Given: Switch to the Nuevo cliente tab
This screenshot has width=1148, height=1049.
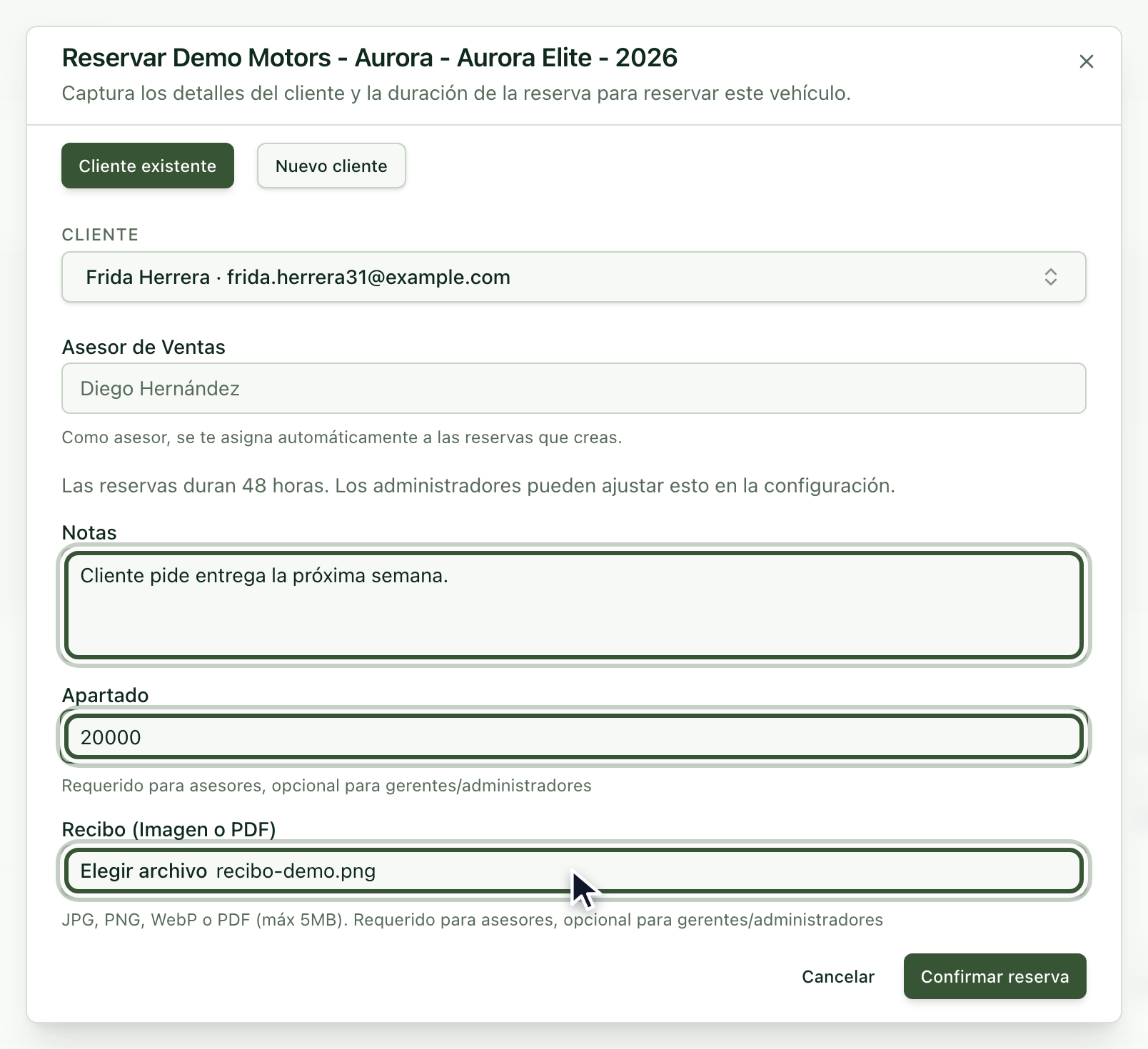Looking at the screenshot, I should pyautogui.click(x=331, y=166).
